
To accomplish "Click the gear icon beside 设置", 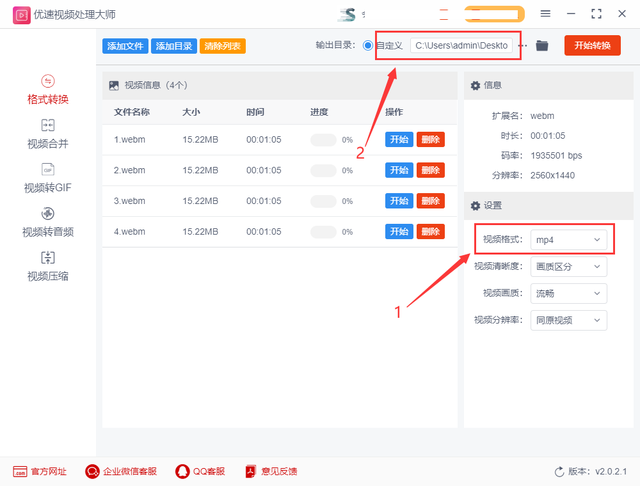I will 475,205.
